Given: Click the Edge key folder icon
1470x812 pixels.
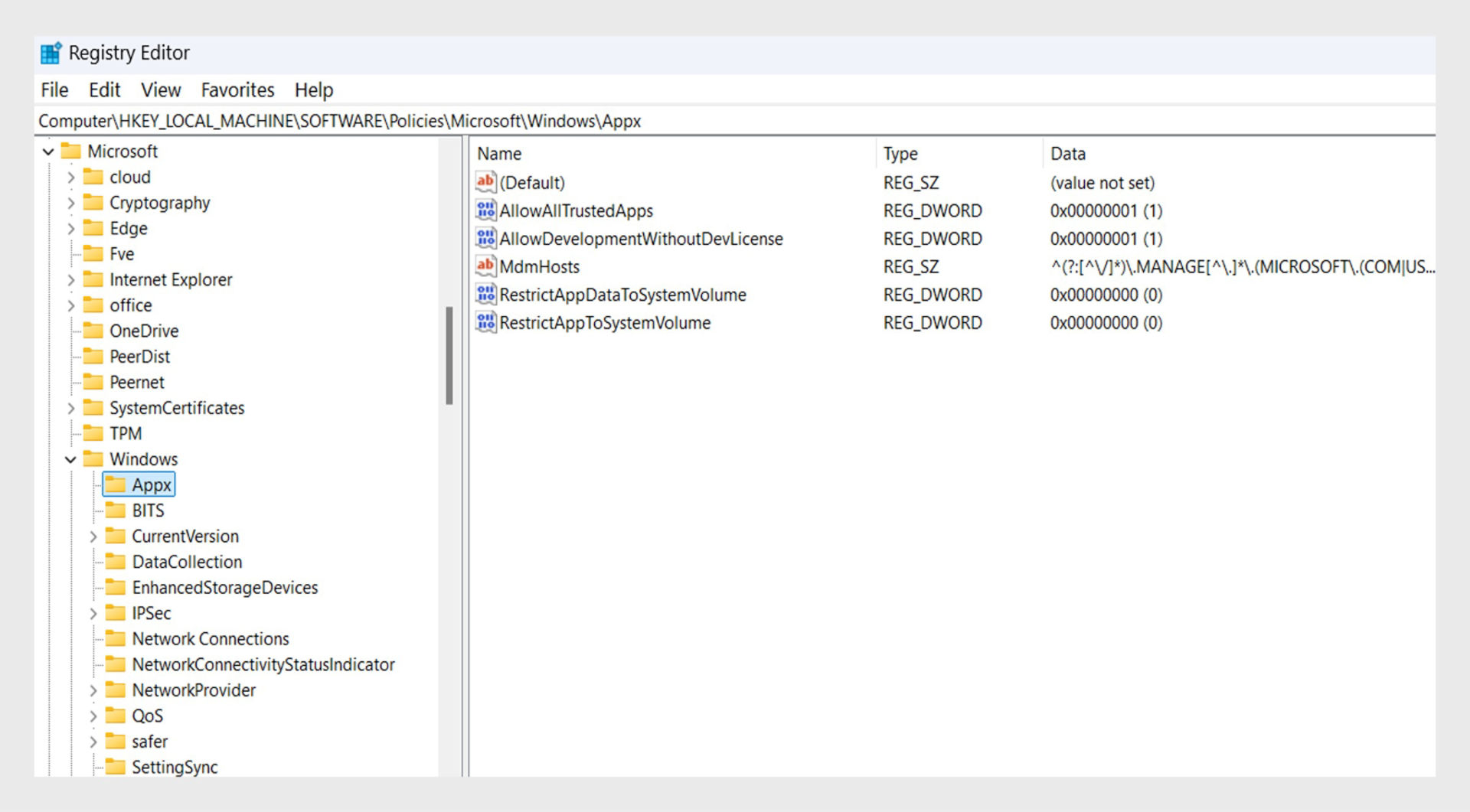Looking at the screenshot, I should pyautogui.click(x=93, y=228).
